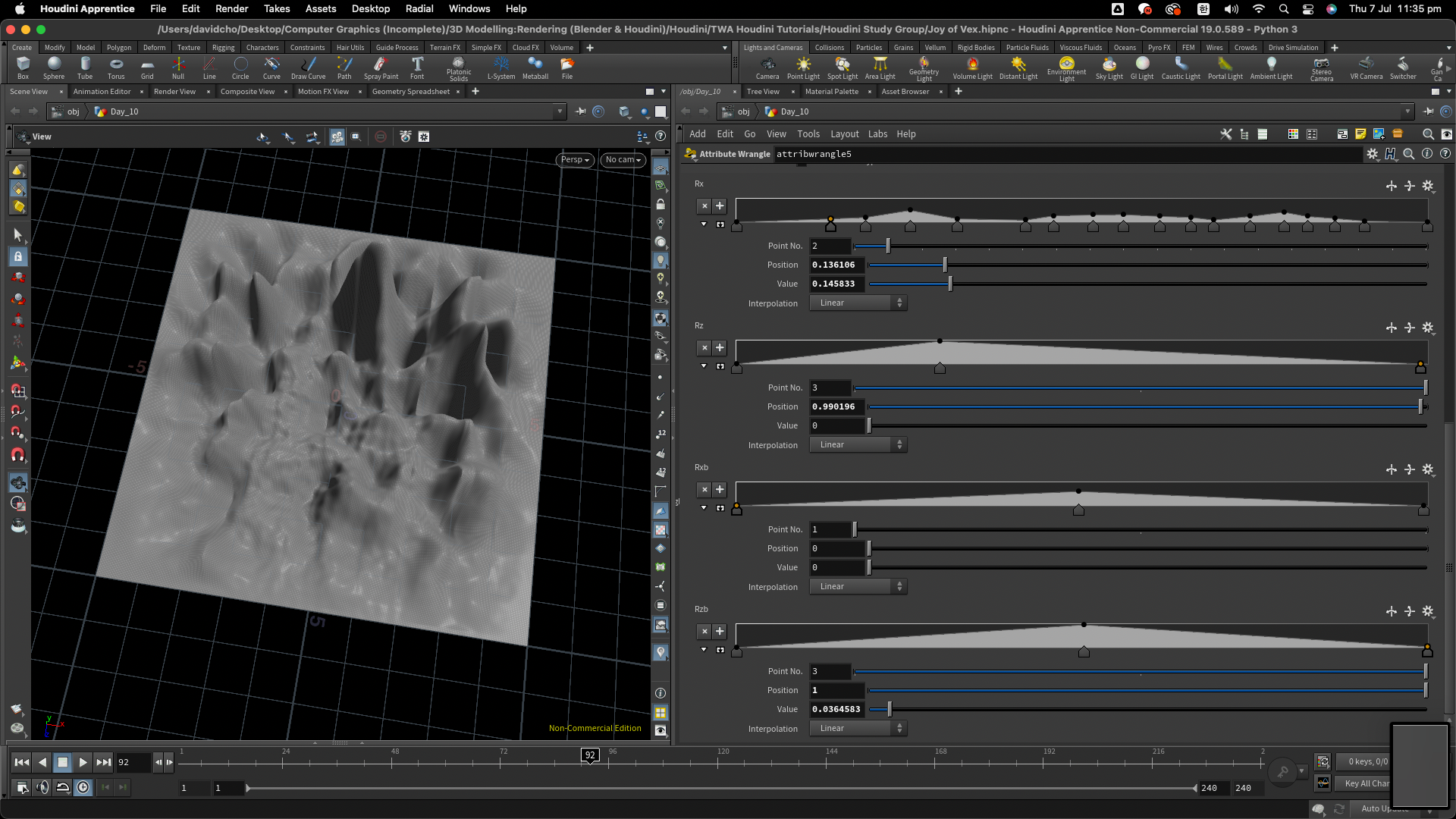The height and width of the screenshot is (819, 1456).
Task: Click the network editor Add menu button
Action: click(x=697, y=134)
